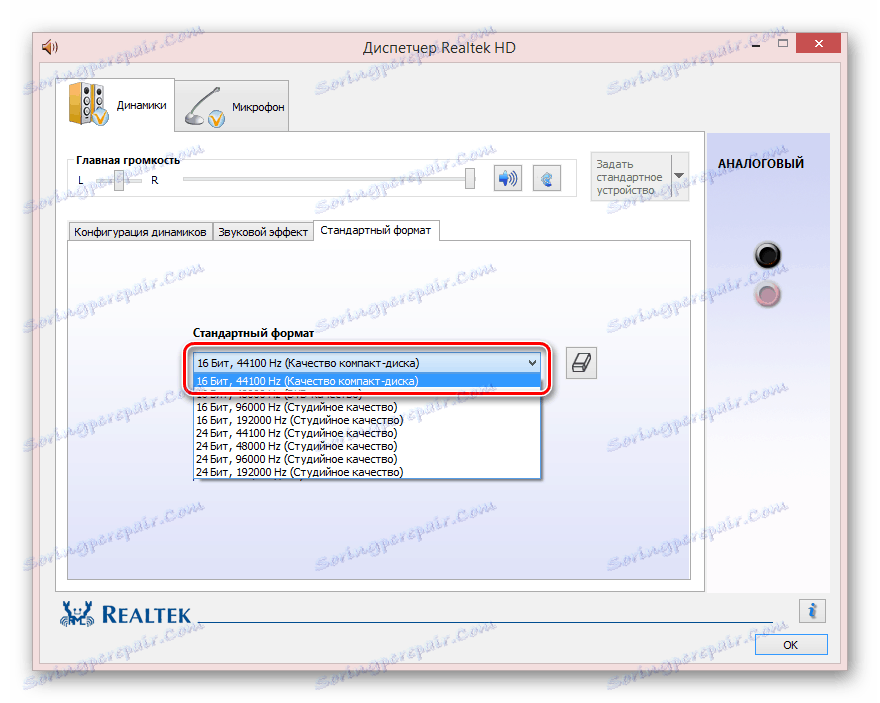This screenshot has height=703, width=880.
Task: Open the information icon button
Action: 812,610
